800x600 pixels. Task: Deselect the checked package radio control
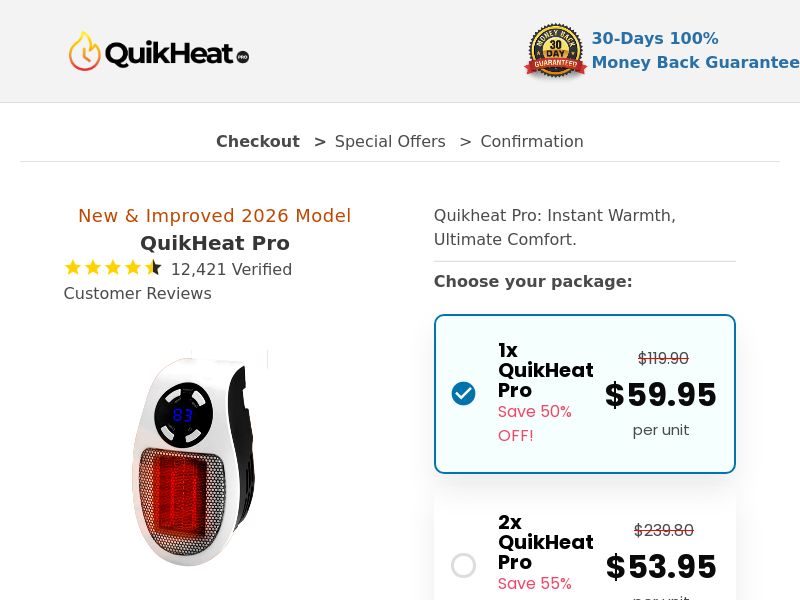(464, 393)
